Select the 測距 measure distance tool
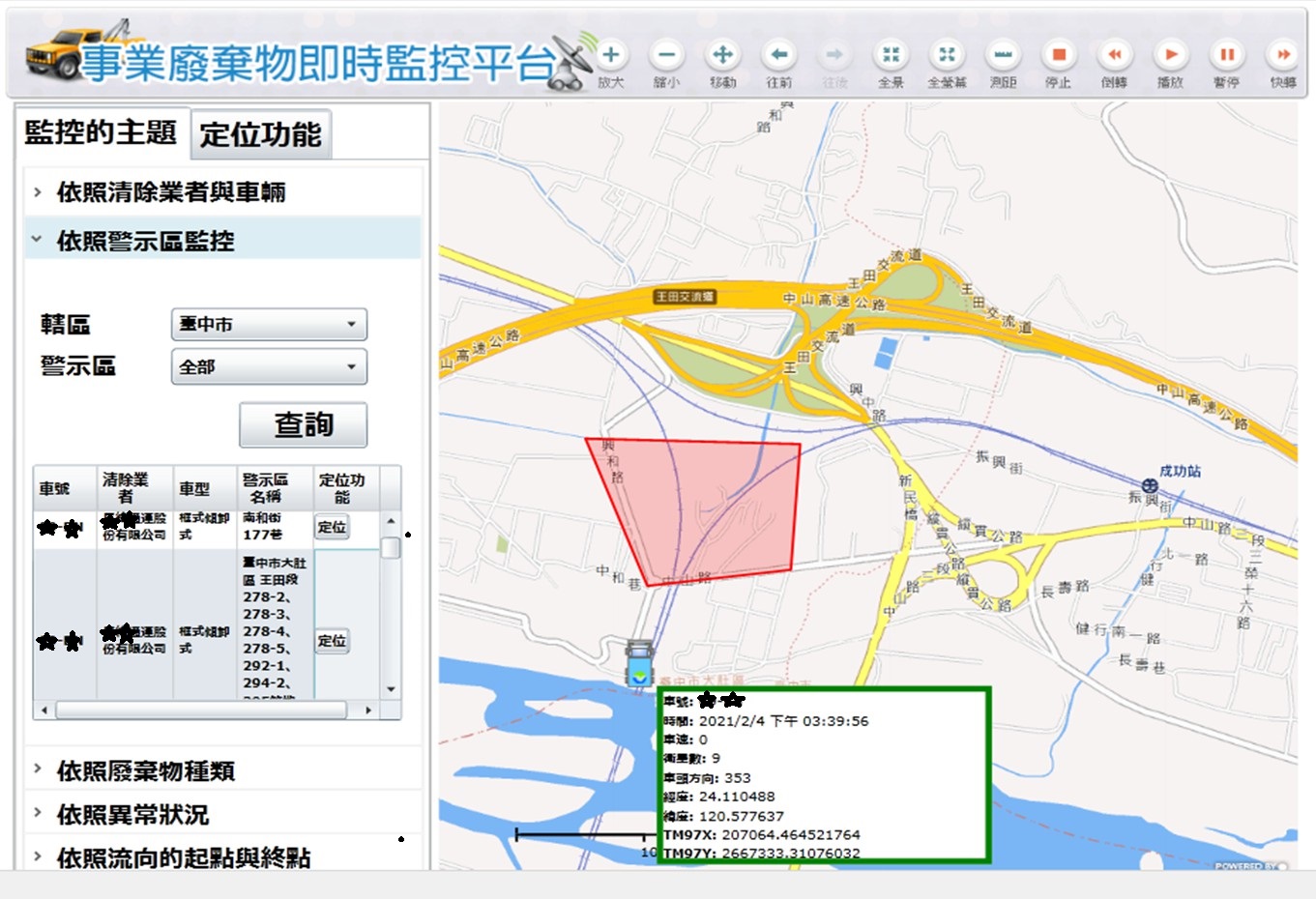The image size is (1316, 899). (1003, 55)
